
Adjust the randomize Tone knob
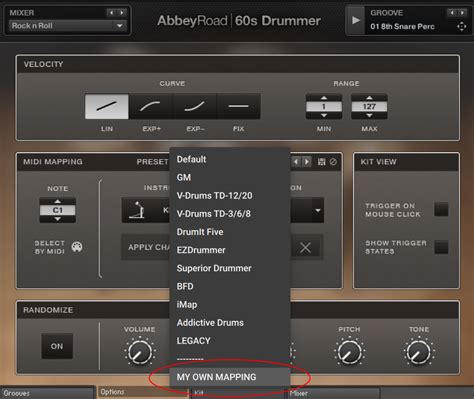[419, 351]
